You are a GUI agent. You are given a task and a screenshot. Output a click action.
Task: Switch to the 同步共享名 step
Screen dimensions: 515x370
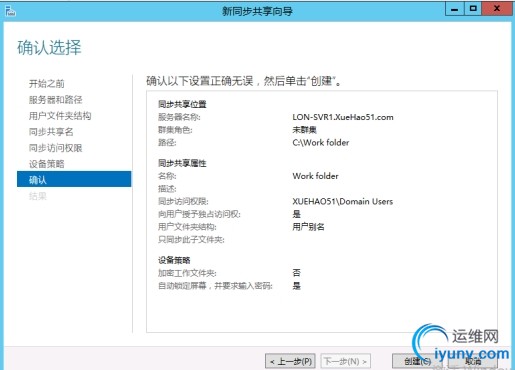51,132
